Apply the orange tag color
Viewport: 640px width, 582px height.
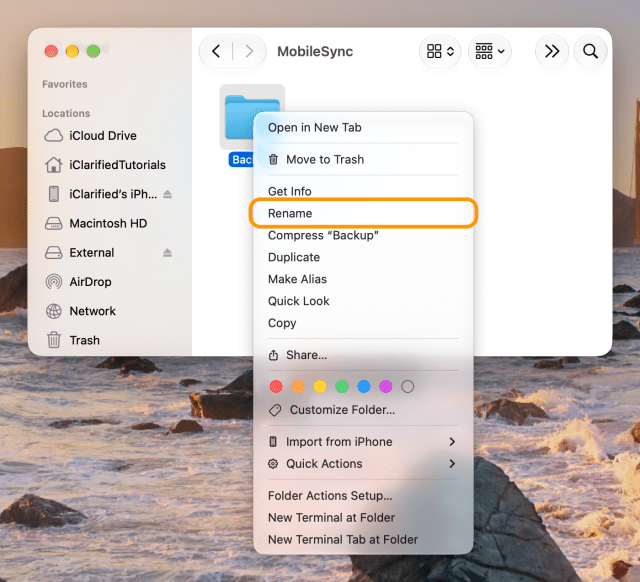(x=298, y=387)
